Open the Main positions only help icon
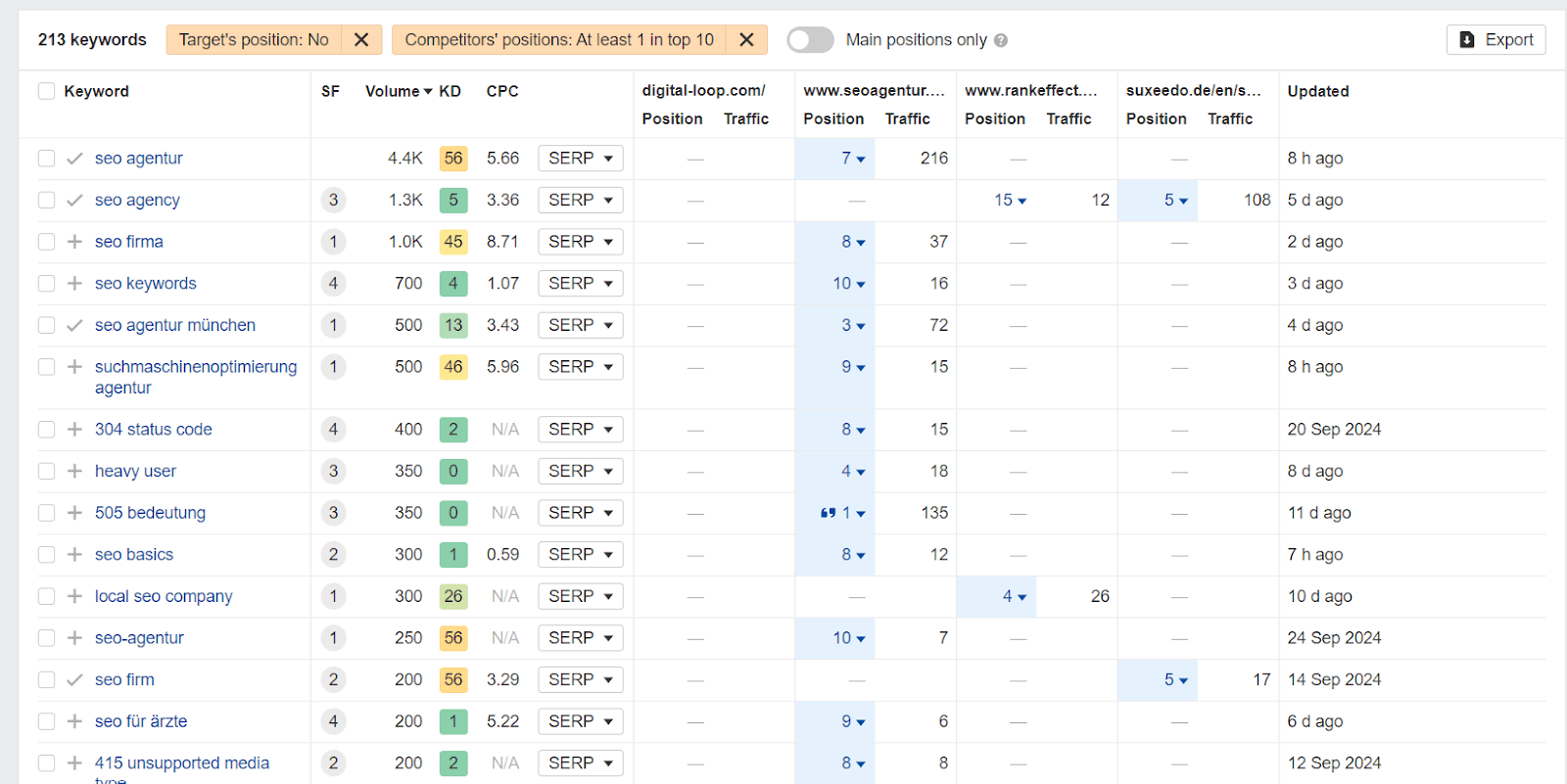The width and height of the screenshot is (1567, 784). tap(1001, 40)
